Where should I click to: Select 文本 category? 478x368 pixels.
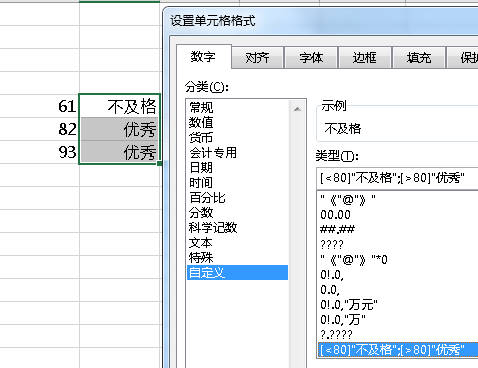237,242
